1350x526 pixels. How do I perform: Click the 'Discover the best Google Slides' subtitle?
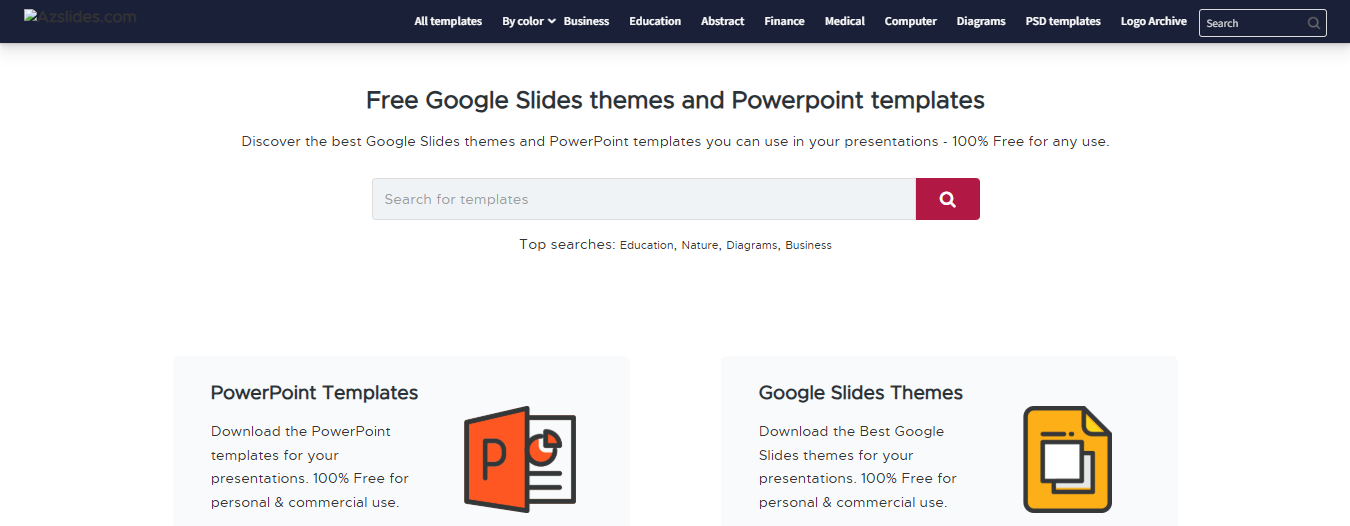(675, 141)
